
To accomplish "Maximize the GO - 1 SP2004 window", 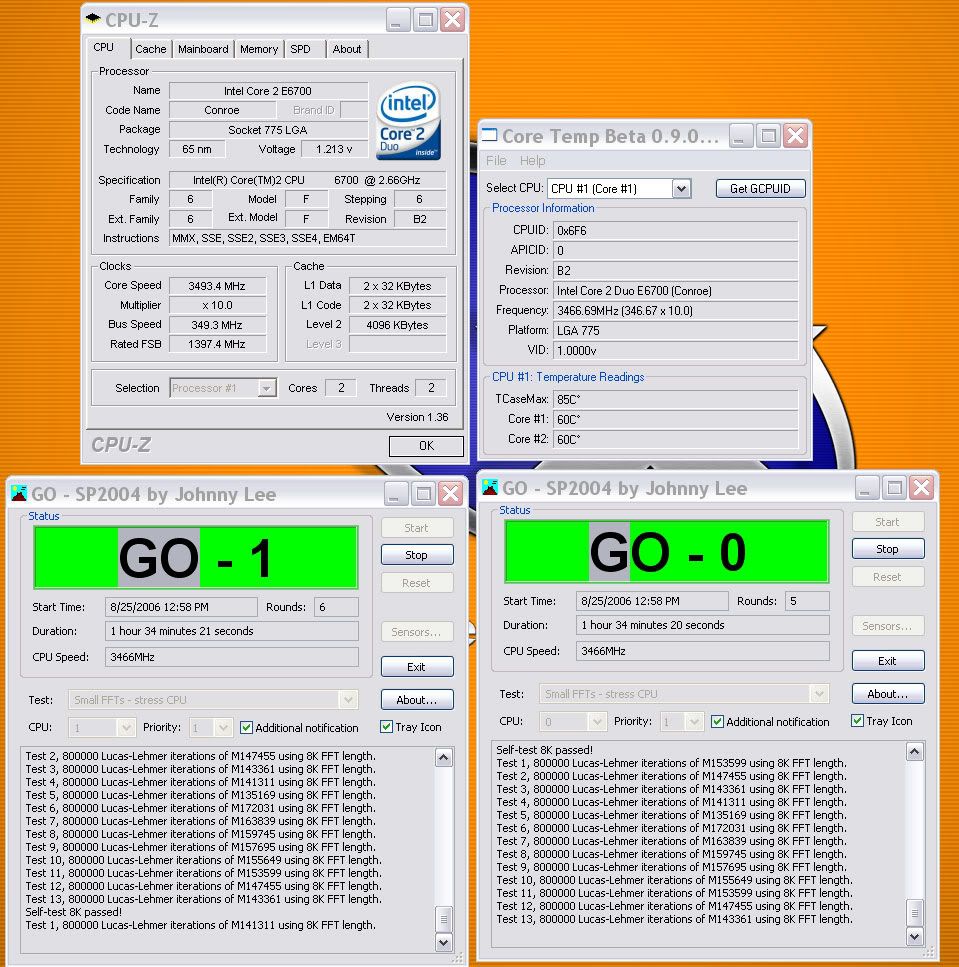I will [423, 493].
